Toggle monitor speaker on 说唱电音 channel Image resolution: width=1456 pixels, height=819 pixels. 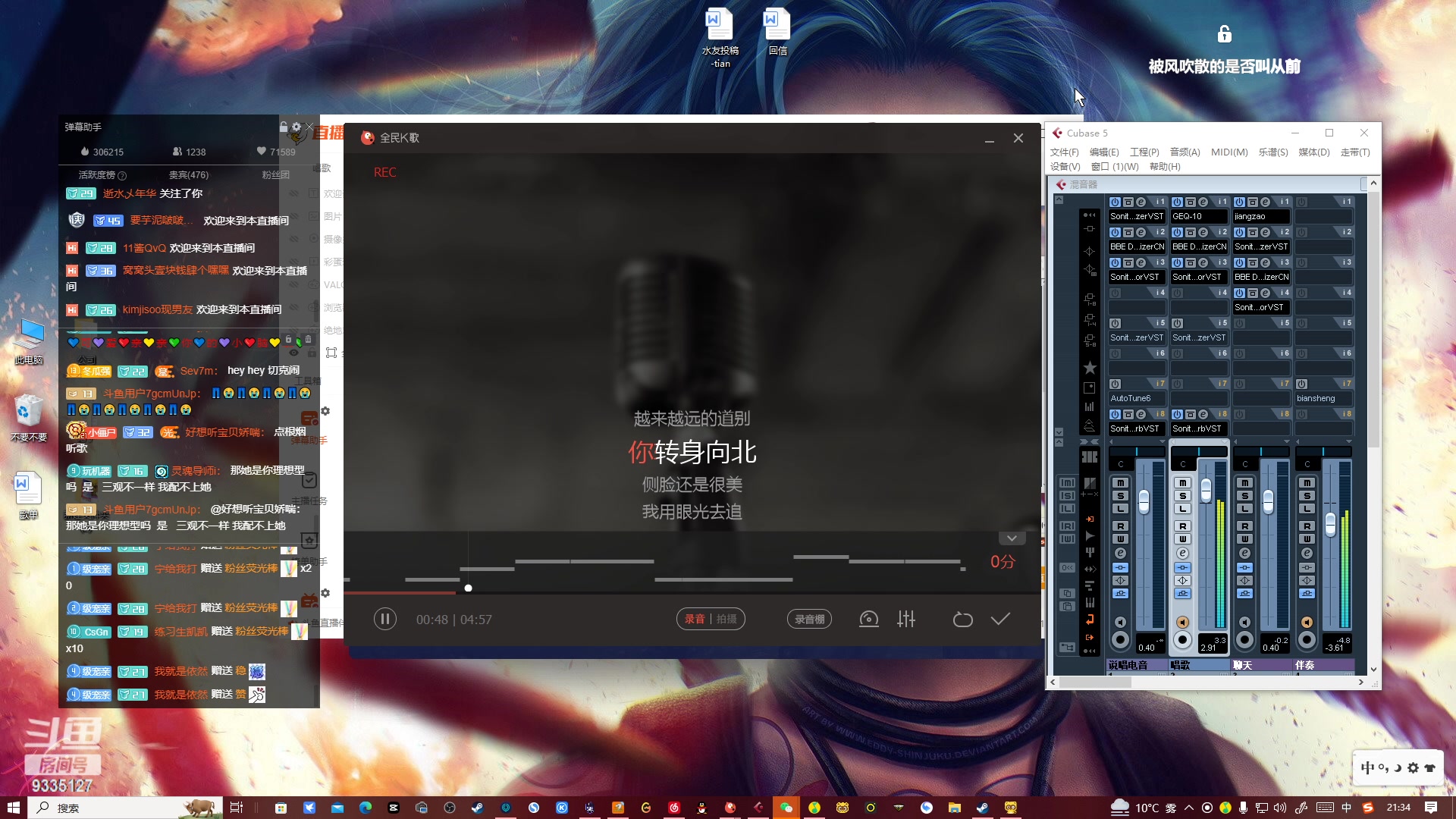[x=1120, y=623]
